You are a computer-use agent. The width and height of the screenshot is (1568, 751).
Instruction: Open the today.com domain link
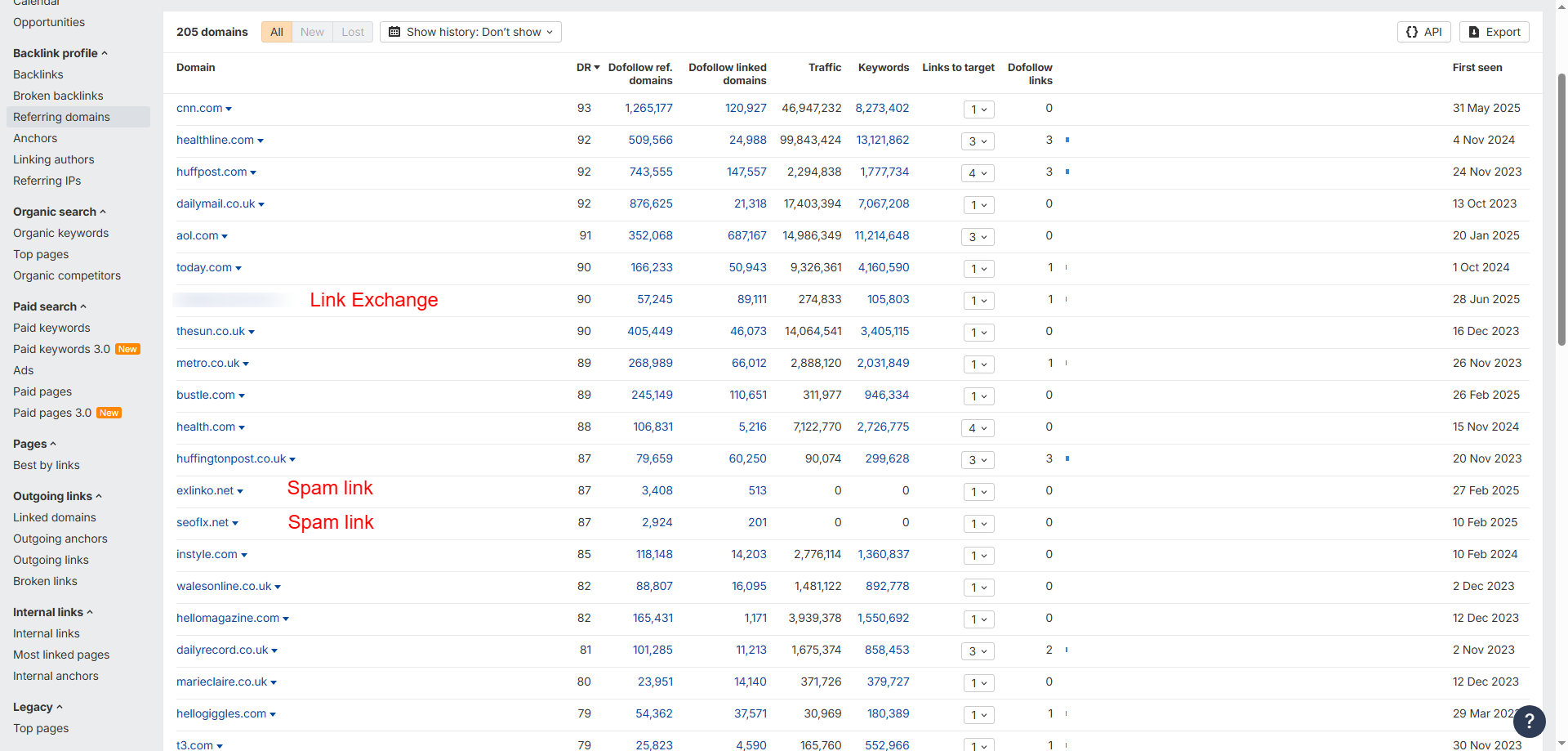[x=204, y=267]
